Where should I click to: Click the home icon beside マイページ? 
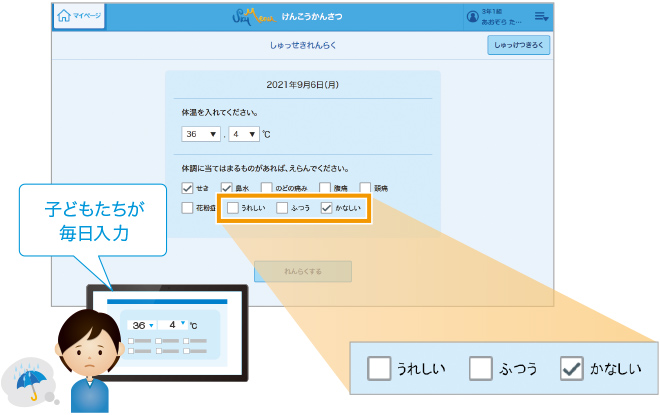coord(64,16)
